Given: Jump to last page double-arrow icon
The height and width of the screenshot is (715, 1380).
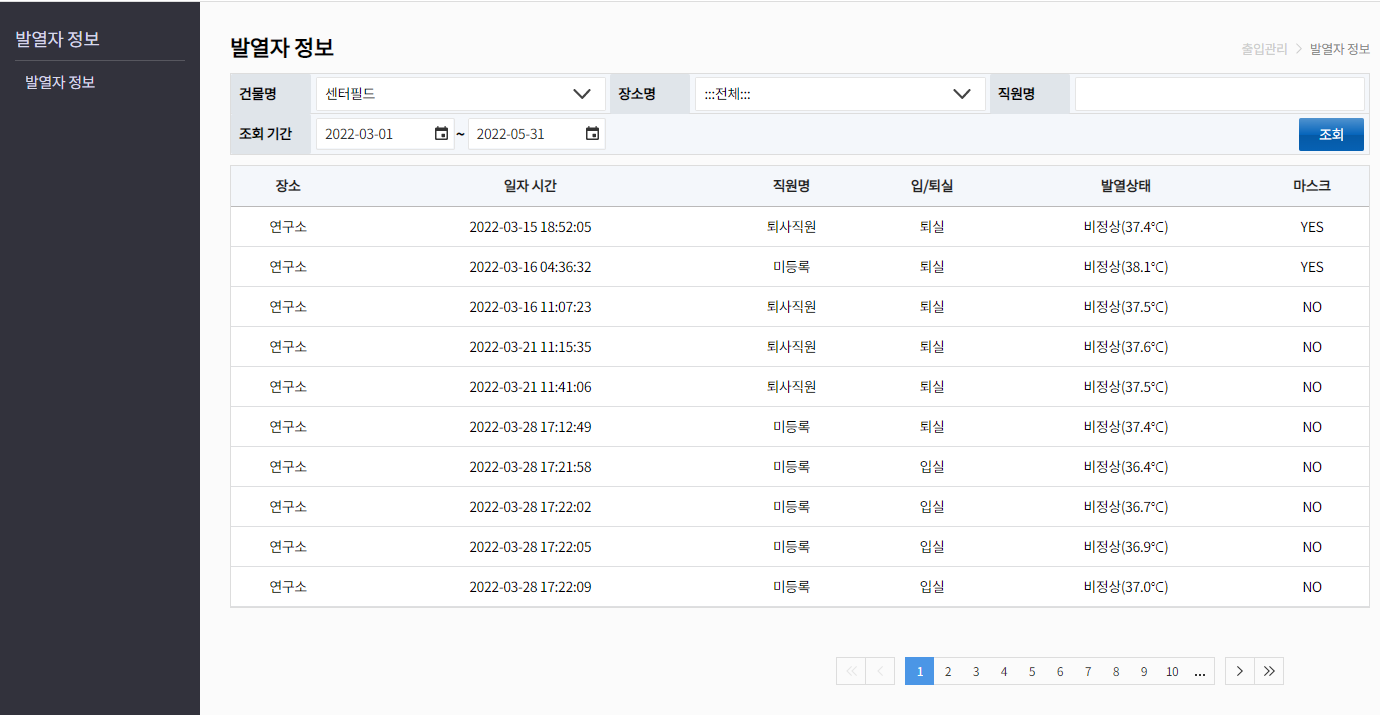Looking at the screenshot, I should (1269, 671).
